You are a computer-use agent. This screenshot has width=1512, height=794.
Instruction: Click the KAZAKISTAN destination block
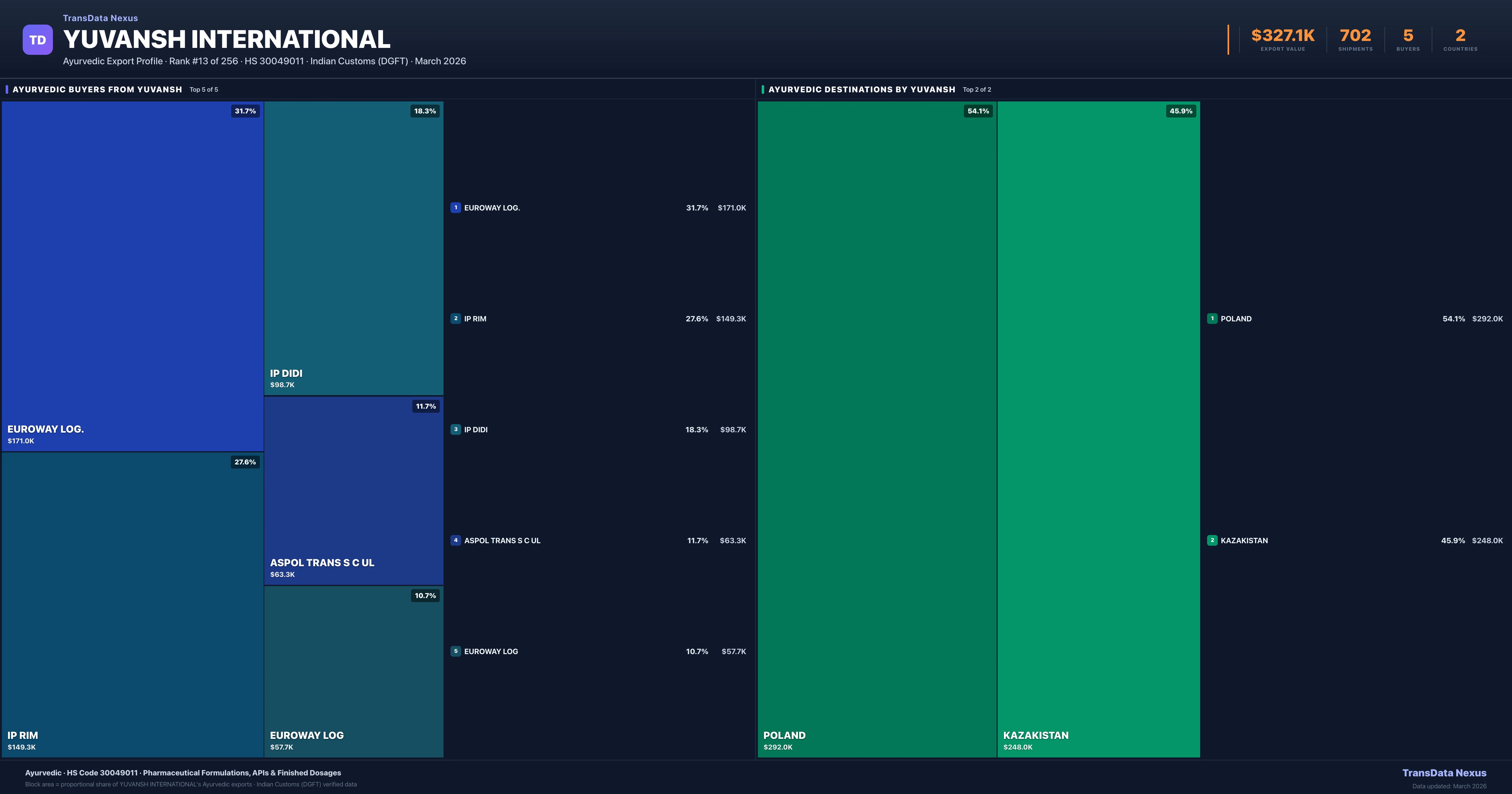(x=1098, y=429)
